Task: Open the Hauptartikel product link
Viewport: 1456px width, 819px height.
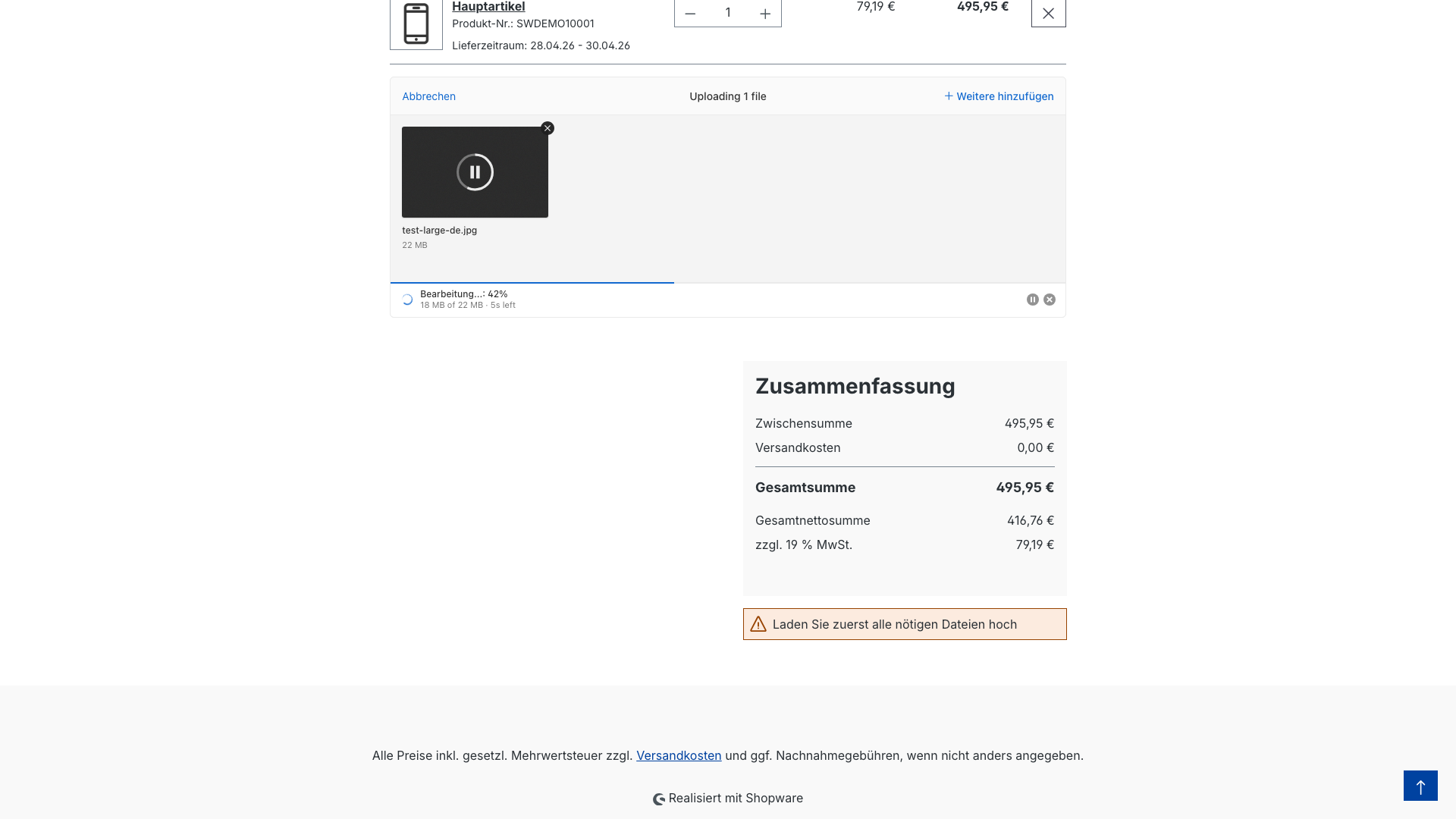Action: [488, 7]
